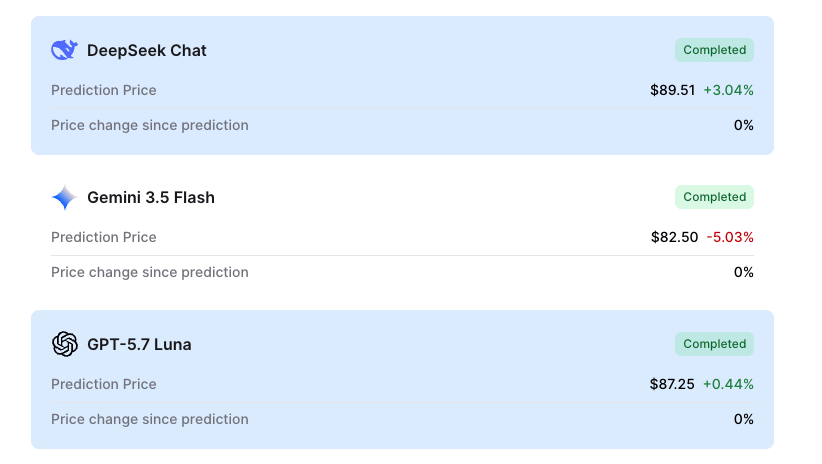Click GPT-5.7 Luna's Prediction Price label
This screenshot has width=822, height=464.
click(104, 384)
